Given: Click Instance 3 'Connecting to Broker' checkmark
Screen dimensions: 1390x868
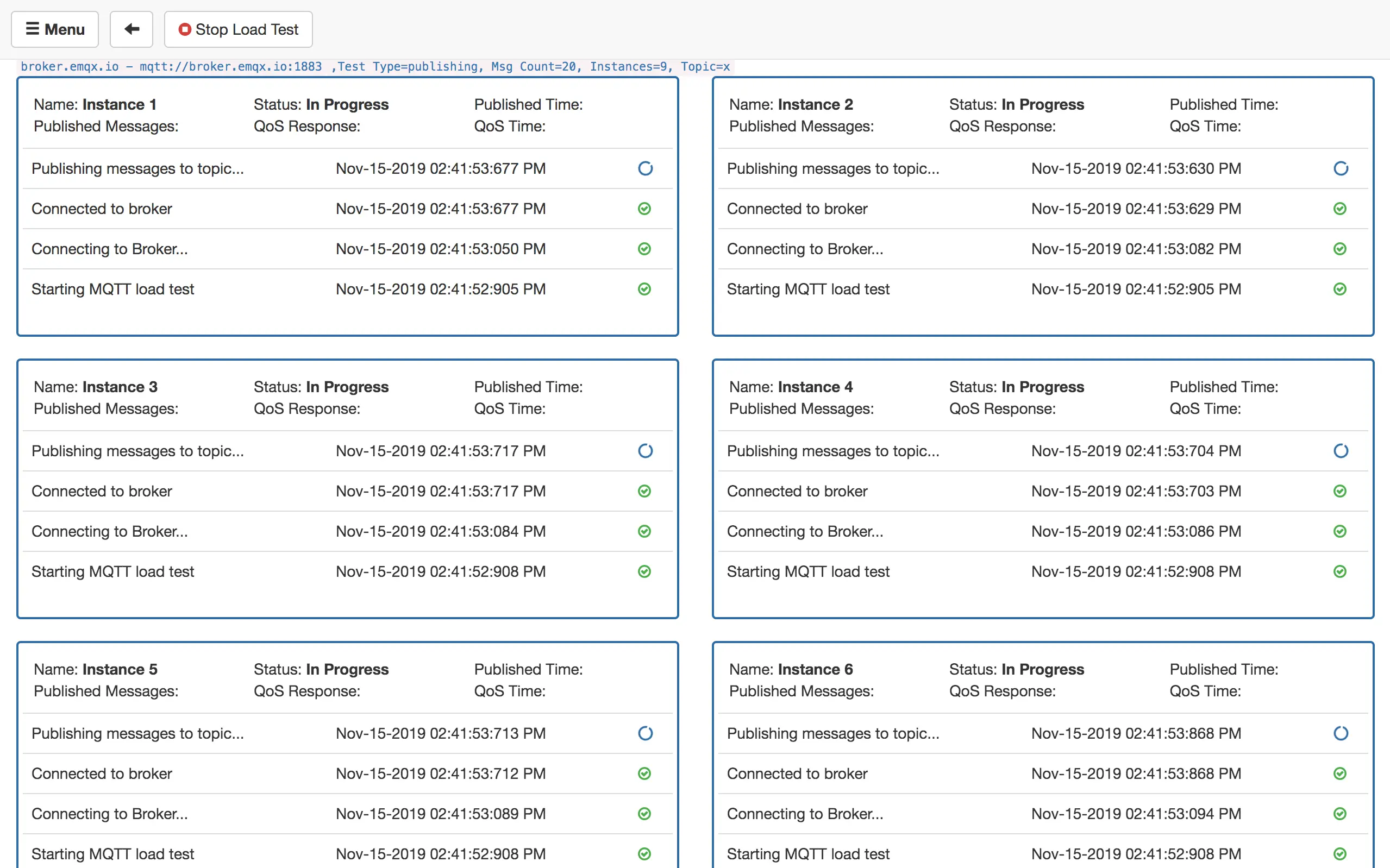Looking at the screenshot, I should tap(644, 531).
